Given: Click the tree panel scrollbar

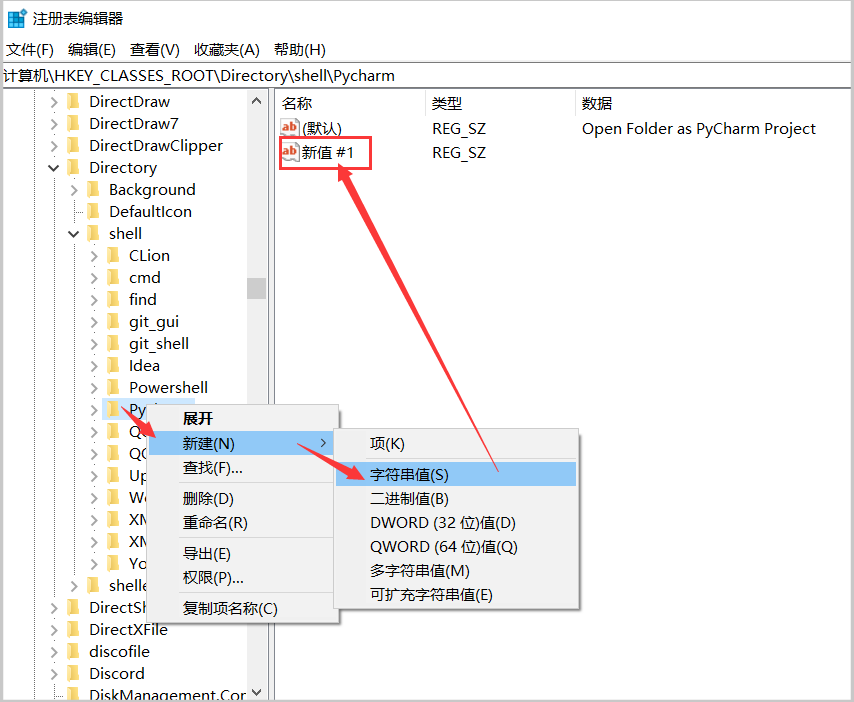Looking at the screenshot, I should tap(257, 290).
